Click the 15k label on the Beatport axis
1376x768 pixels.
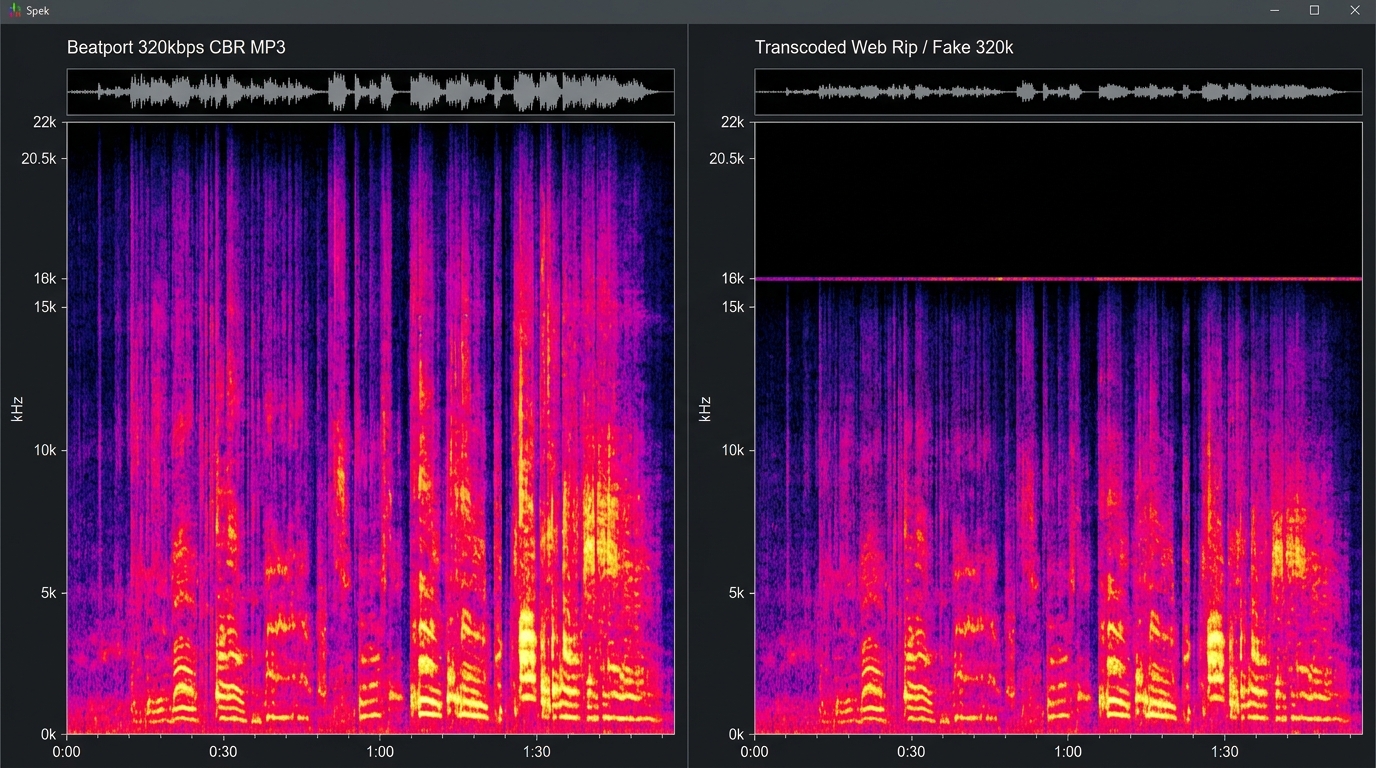[x=47, y=307]
